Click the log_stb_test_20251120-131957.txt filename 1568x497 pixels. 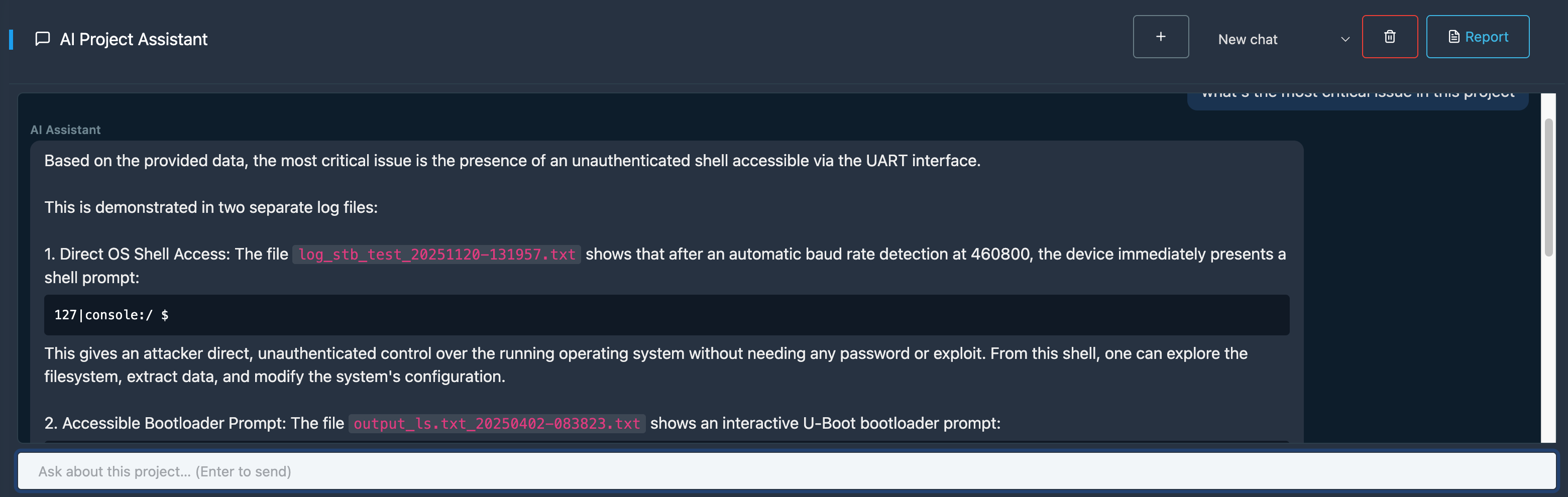pyautogui.click(x=436, y=255)
